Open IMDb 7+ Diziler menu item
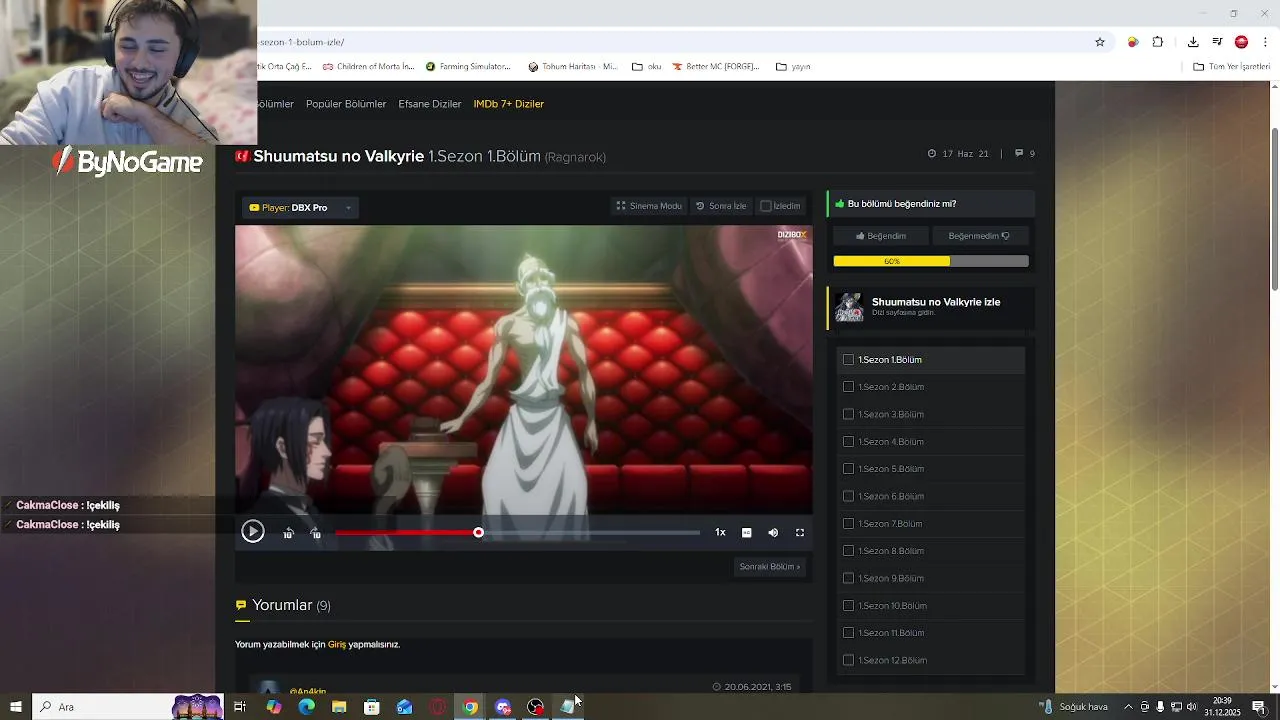 [509, 104]
